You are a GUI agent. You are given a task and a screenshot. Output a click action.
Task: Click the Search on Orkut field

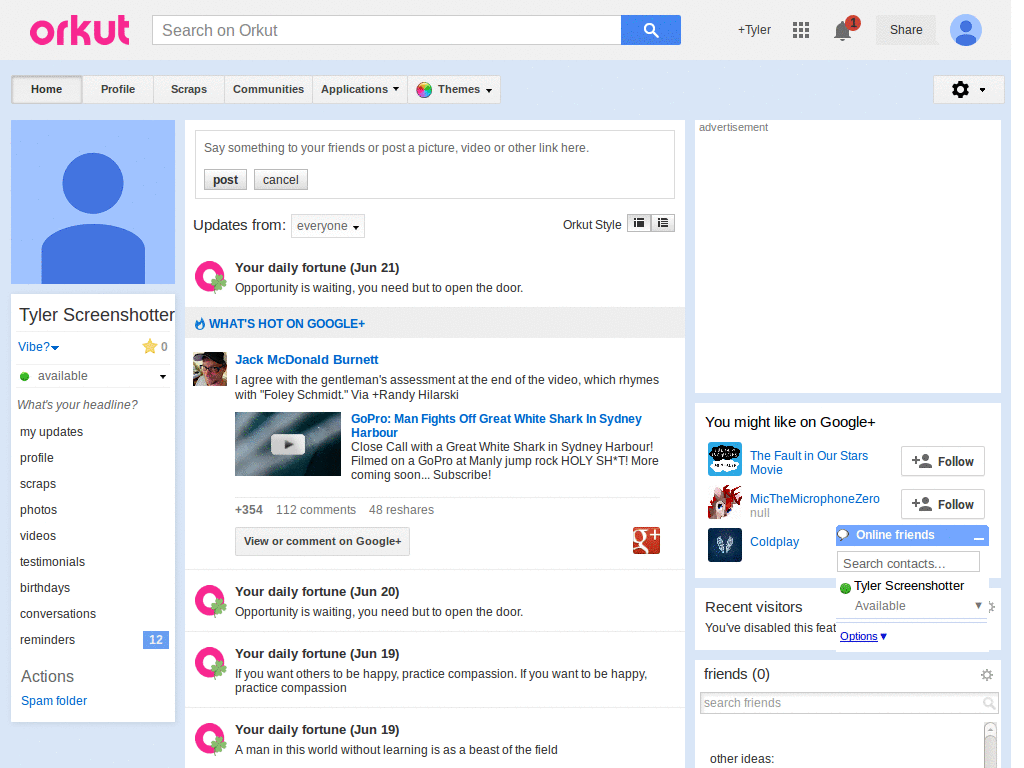click(x=387, y=30)
